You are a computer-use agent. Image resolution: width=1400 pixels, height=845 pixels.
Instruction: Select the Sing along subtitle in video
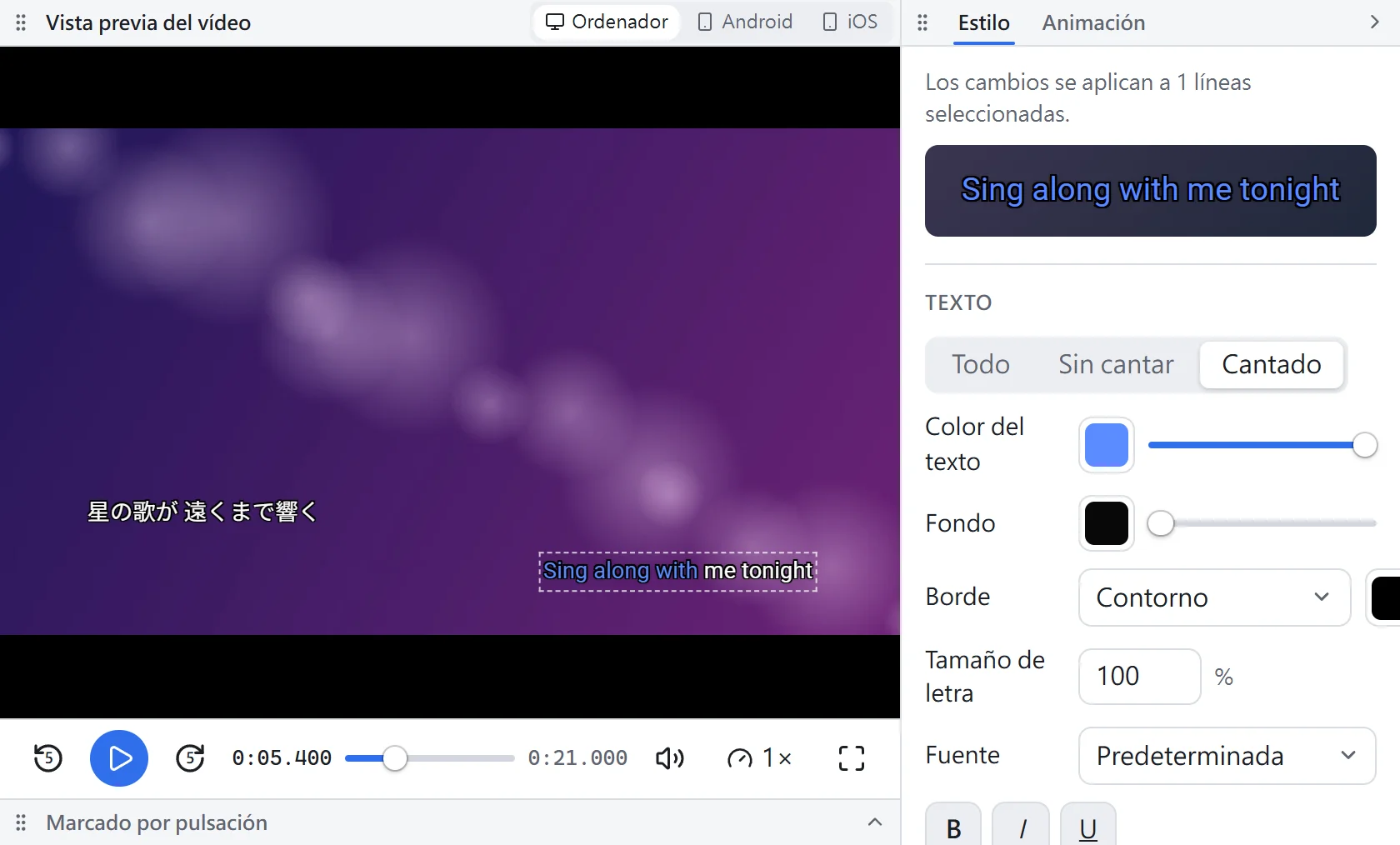tap(677, 571)
